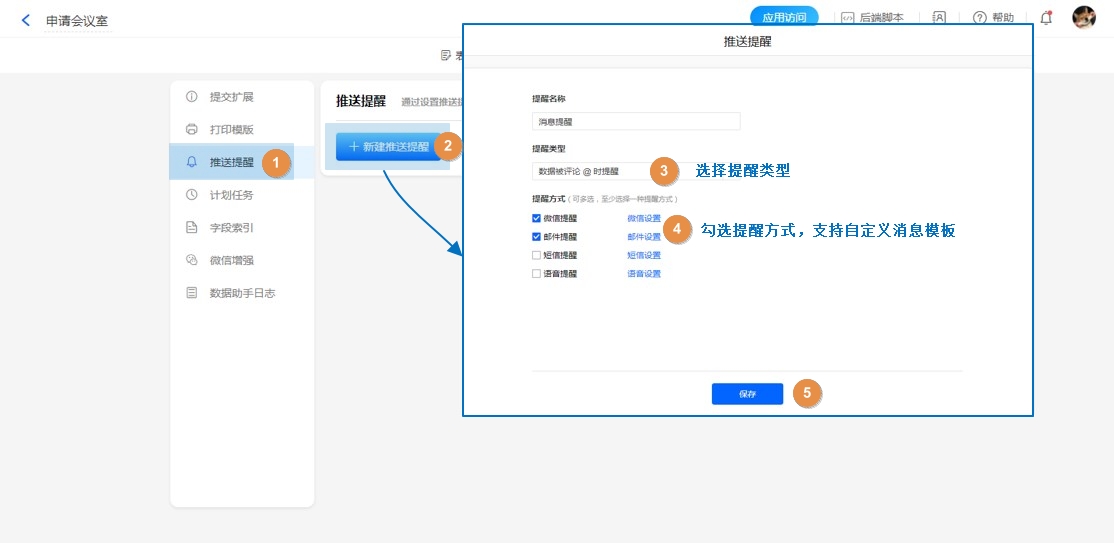Open the notification bell in the top bar
Viewport: 1114px width, 543px height.
pyautogui.click(x=1046, y=18)
